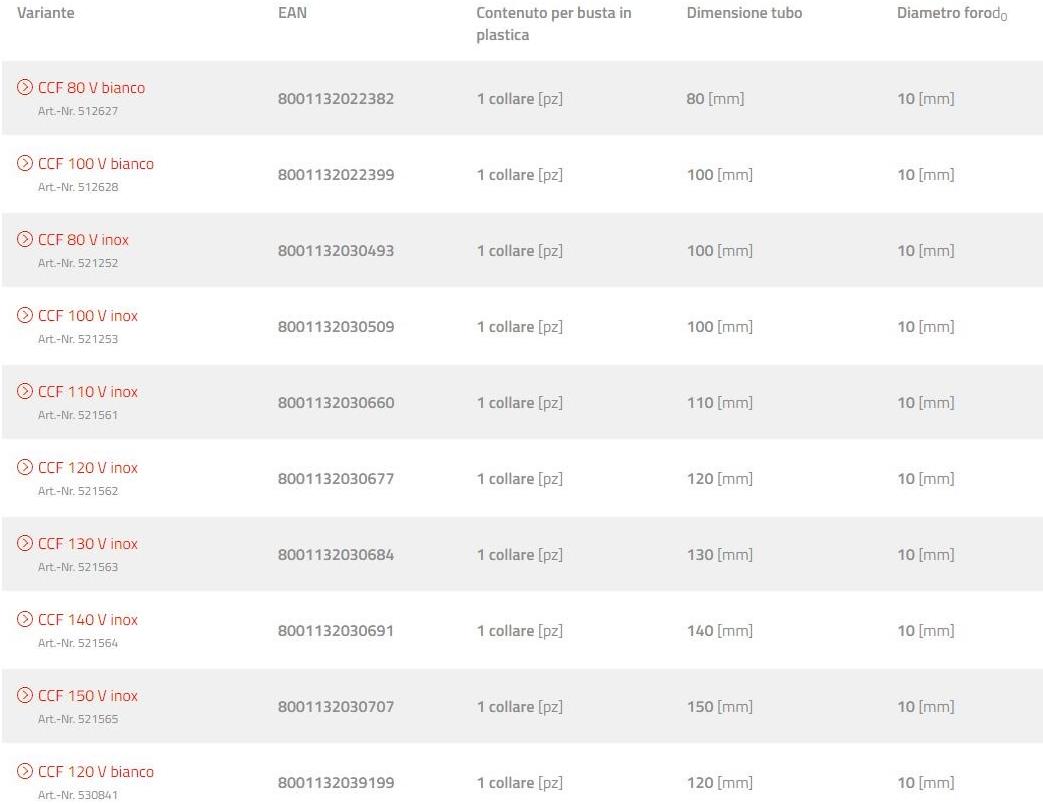Click the EAN column header

(x=292, y=13)
